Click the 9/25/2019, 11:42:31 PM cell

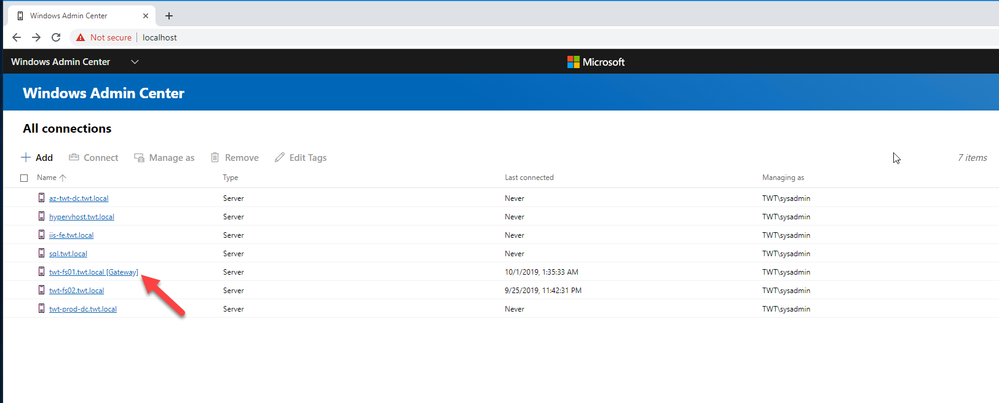click(543, 291)
